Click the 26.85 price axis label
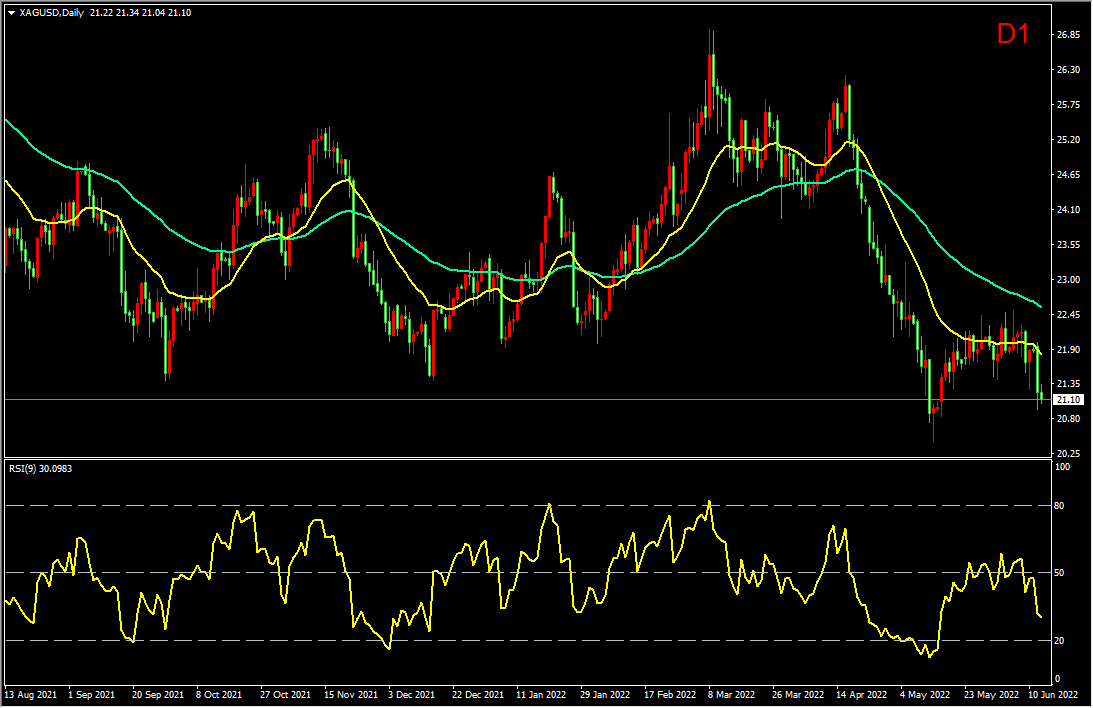Screen dimensions: 1093x708 1069,35
